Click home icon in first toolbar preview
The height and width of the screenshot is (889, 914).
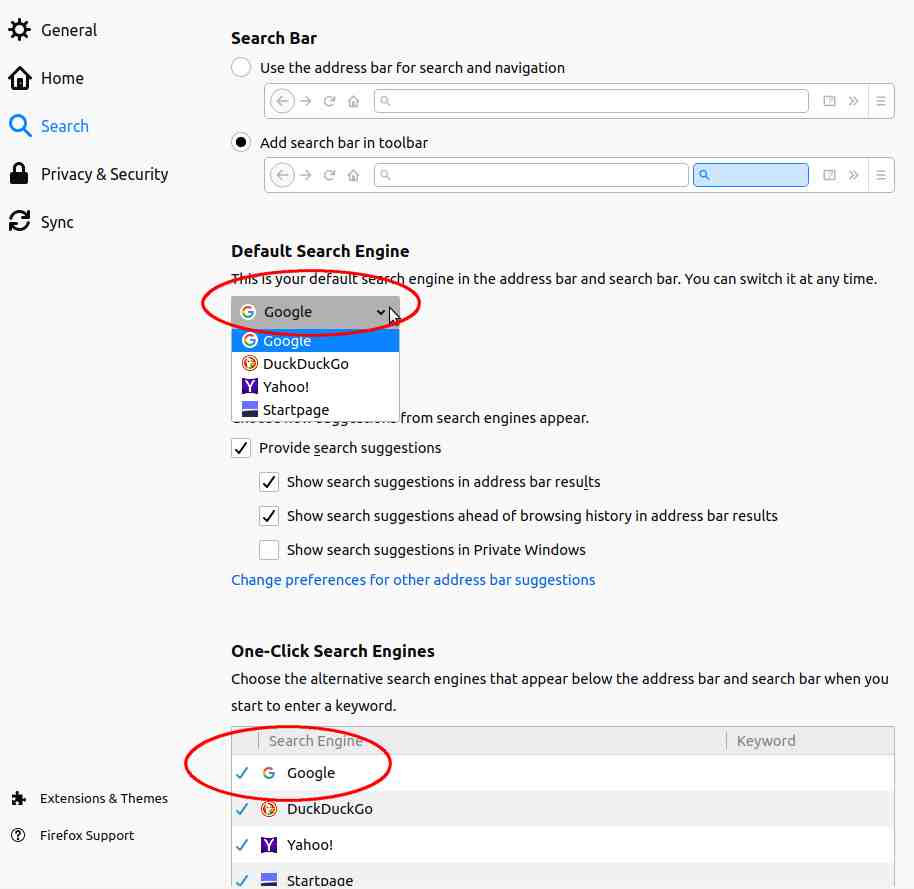pos(353,101)
